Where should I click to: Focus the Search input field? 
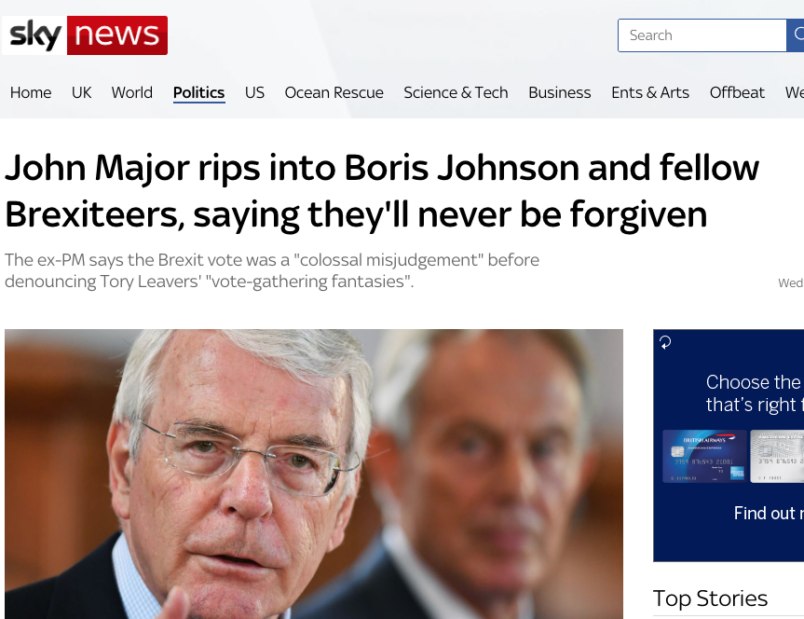(x=702, y=35)
